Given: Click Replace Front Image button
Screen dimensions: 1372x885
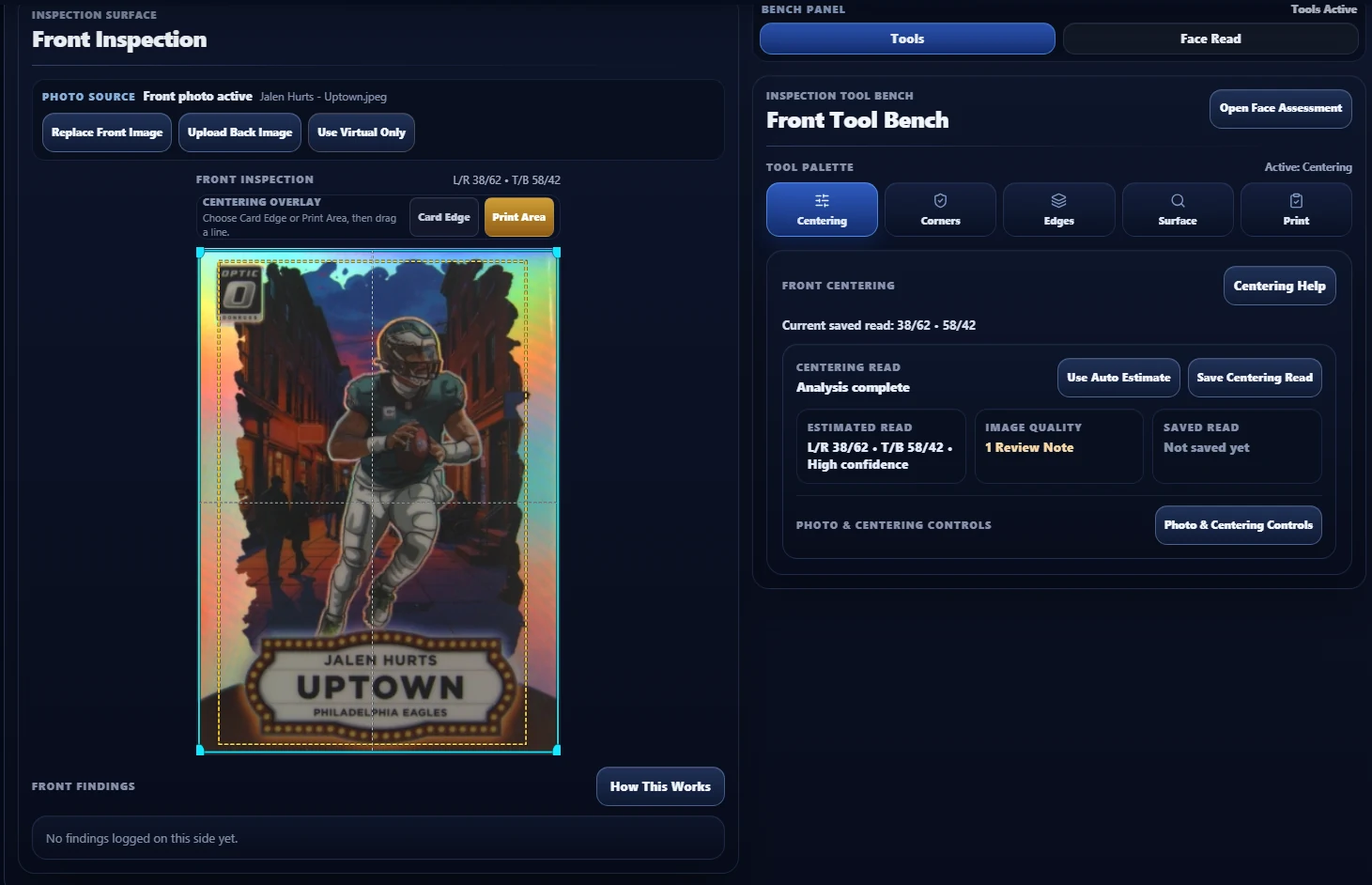Looking at the screenshot, I should [x=107, y=132].
